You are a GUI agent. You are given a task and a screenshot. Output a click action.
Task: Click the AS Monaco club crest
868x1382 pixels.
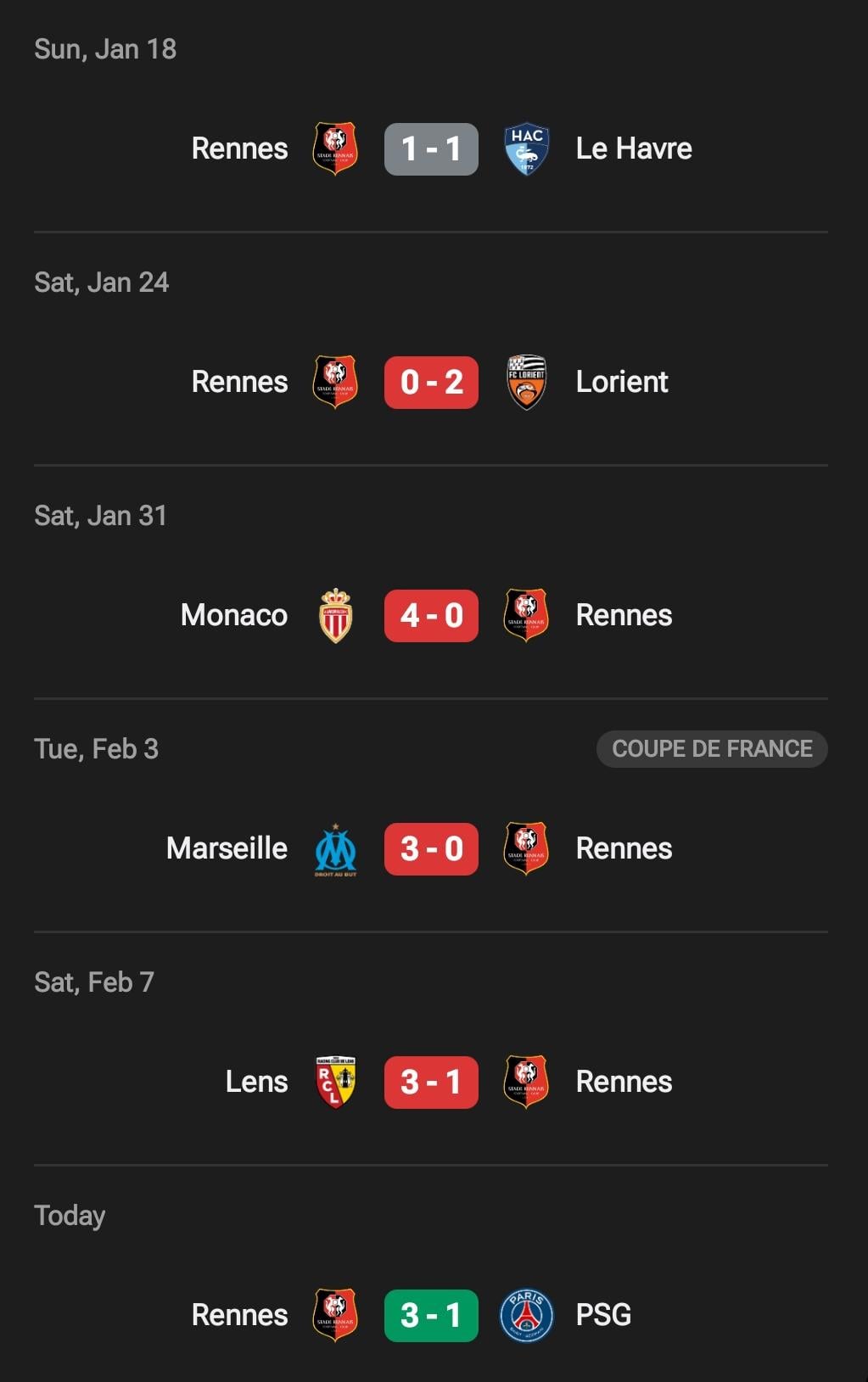click(x=335, y=616)
